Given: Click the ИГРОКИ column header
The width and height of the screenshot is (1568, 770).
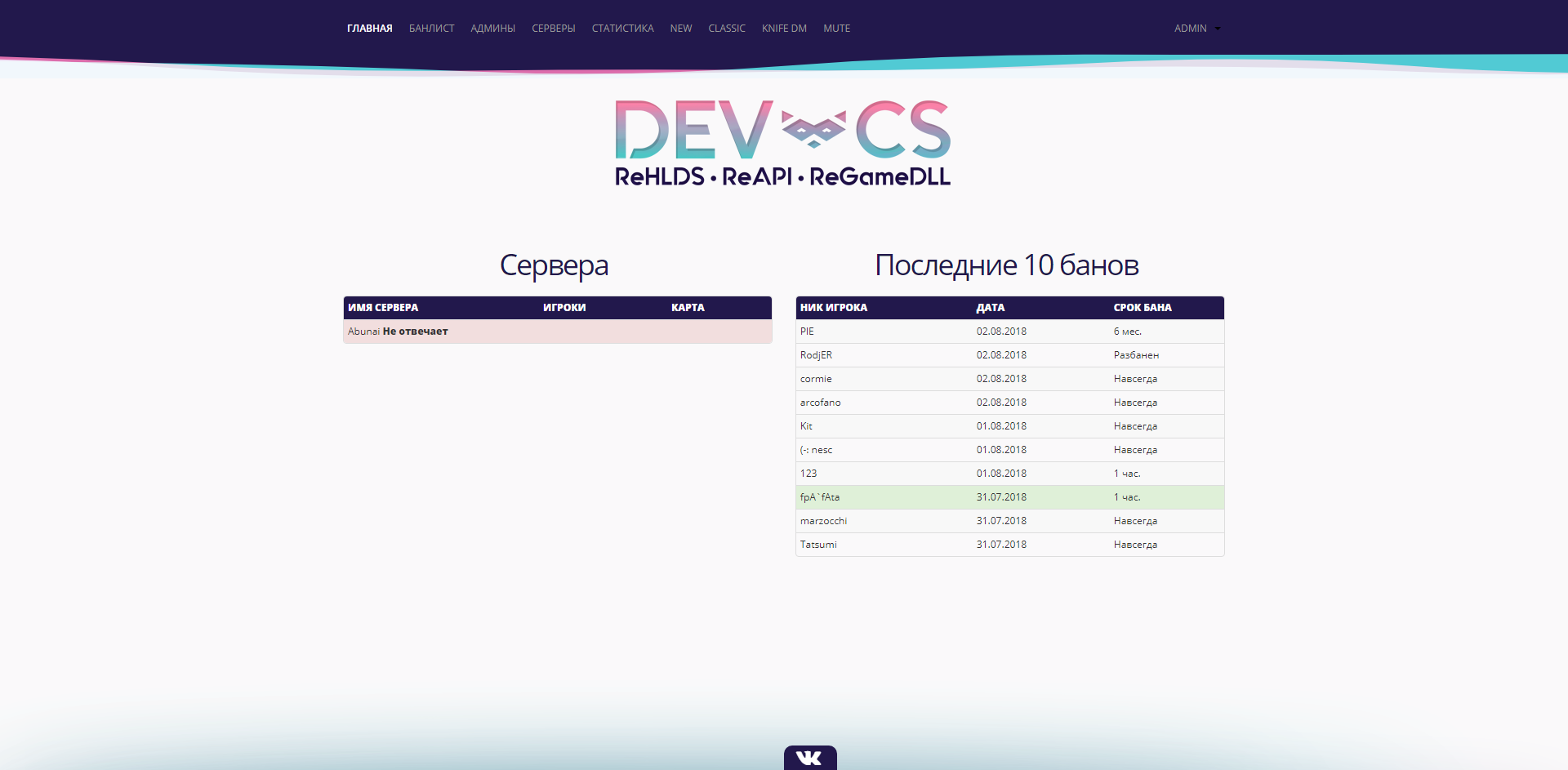Looking at the screenshot, I should click(x=564, y=308).
